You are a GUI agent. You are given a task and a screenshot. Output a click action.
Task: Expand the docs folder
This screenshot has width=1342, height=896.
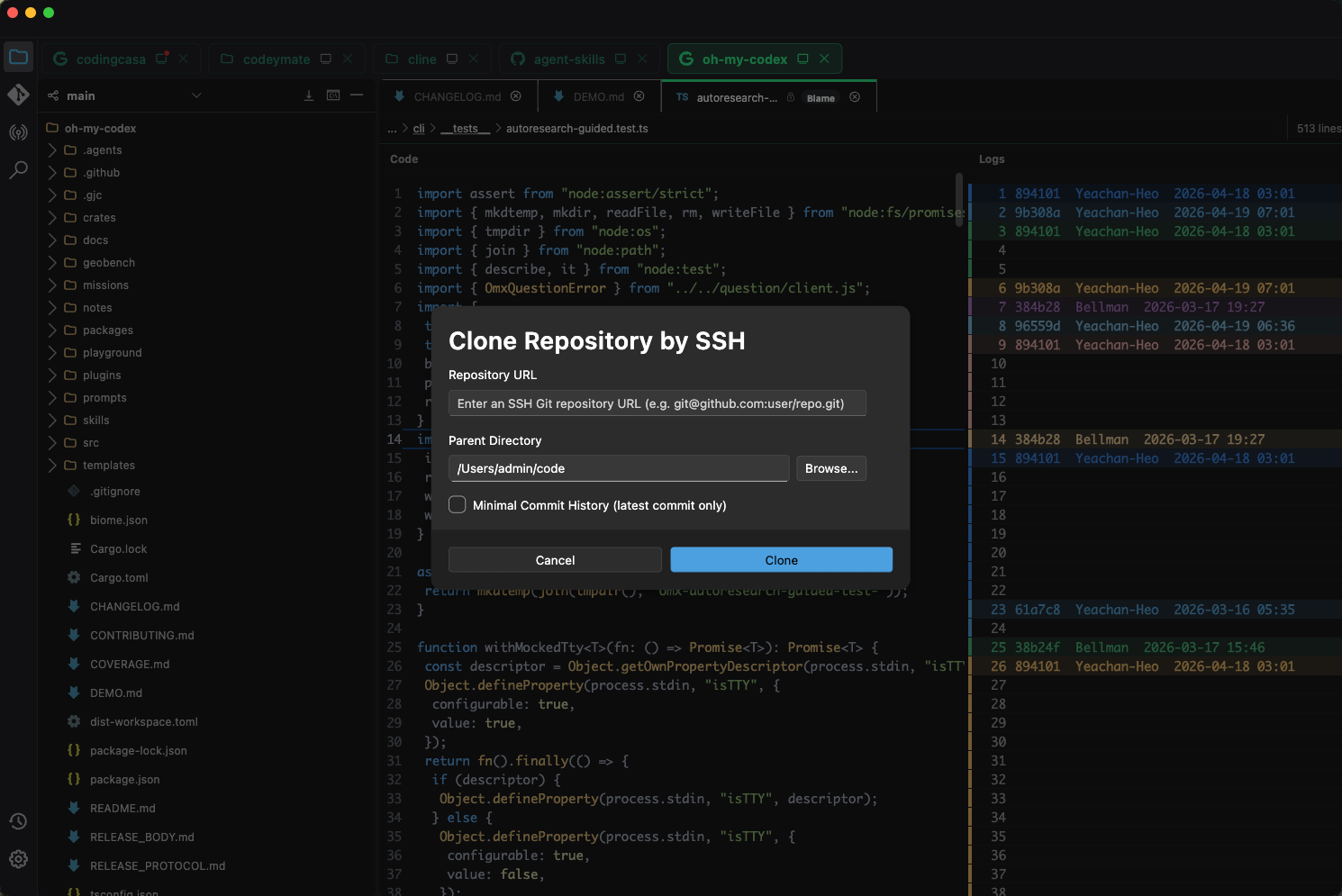(52, 240)
